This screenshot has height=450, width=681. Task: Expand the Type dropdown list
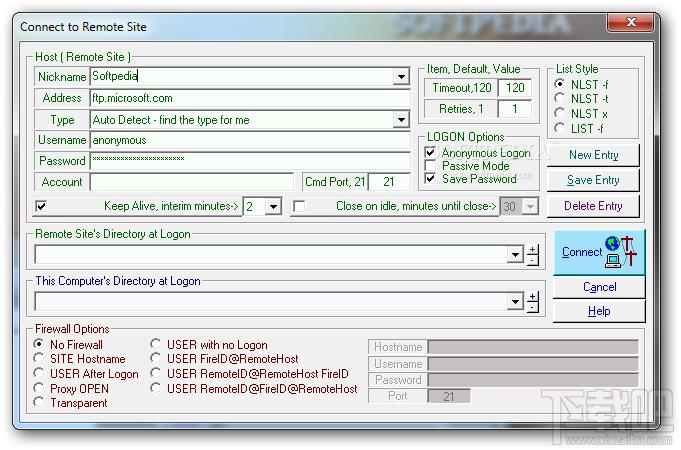click(401, 119)
